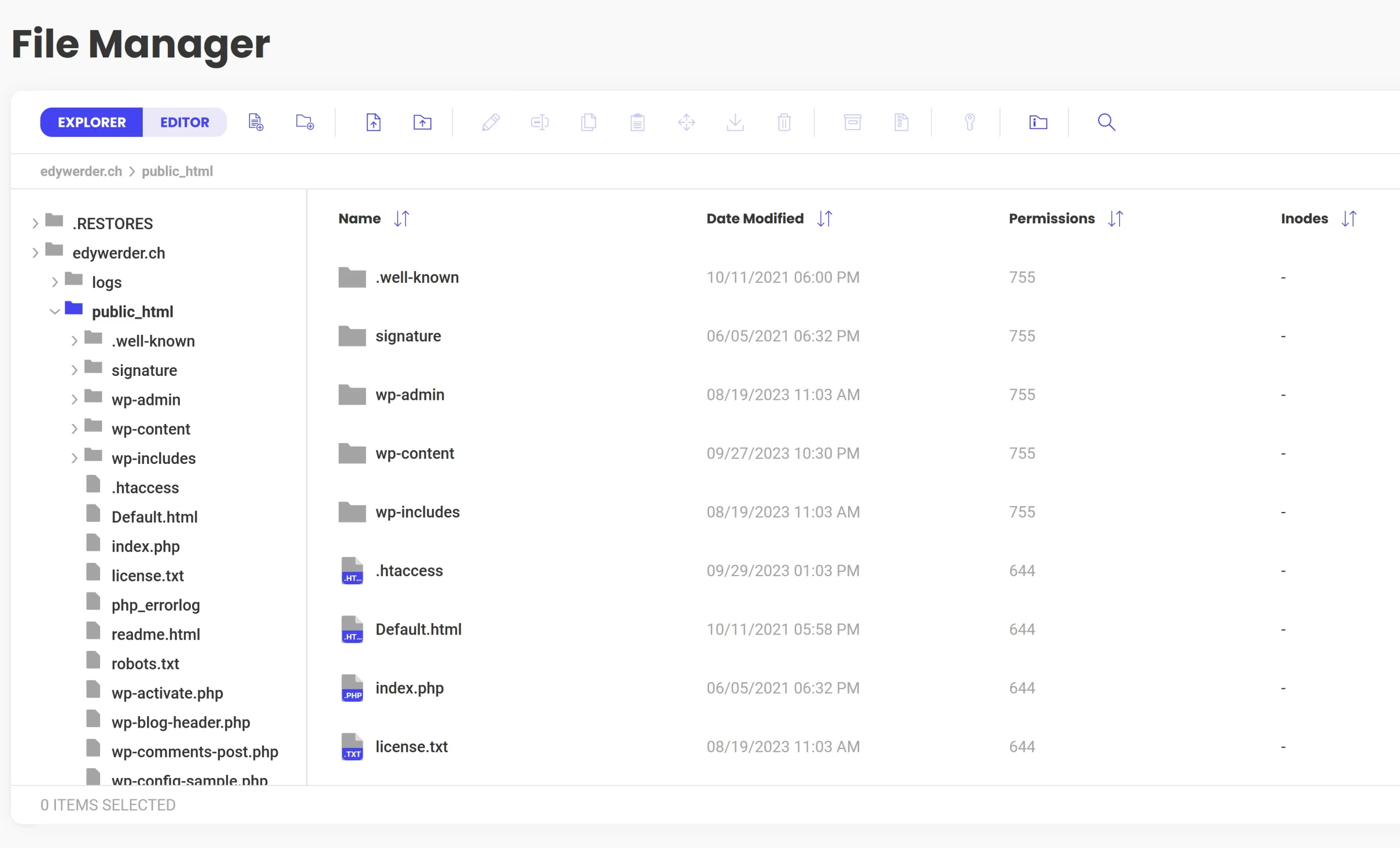Switch to the Editor tab
Screen dimensions: 1400x848
point(184,121)
